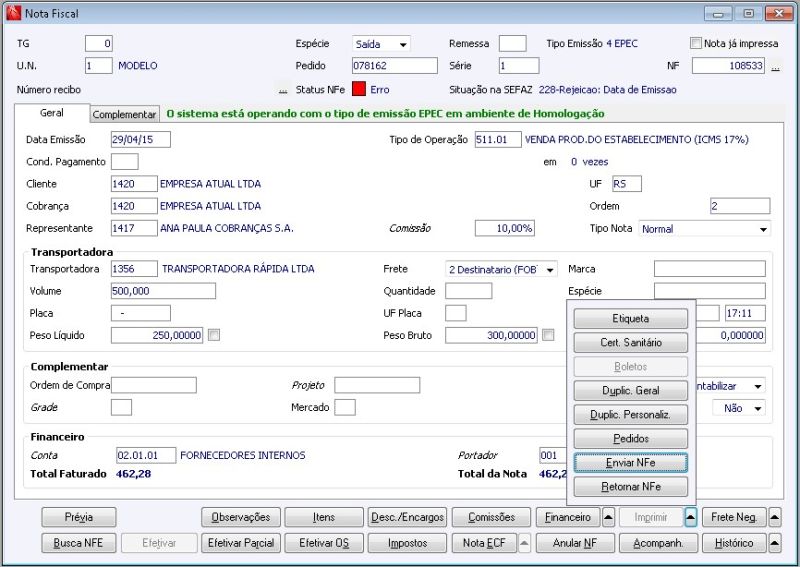This screenshot has height=567, width=800.
Task: Expand the arrow next to Frete Neg. button
Action: tap(774, 517)
